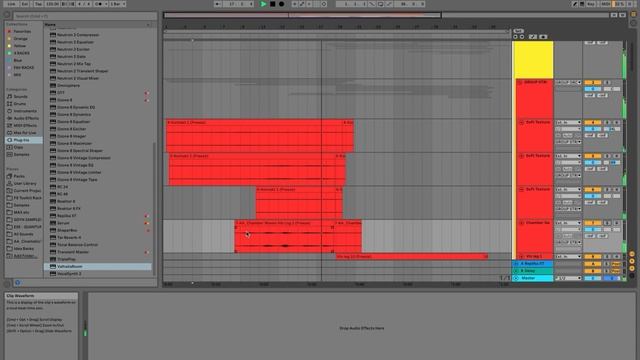The height and width of the screenshot is (360, 640).
Task: Select Tonal Balance Control plug-in
Action: (x=98, y=244)
